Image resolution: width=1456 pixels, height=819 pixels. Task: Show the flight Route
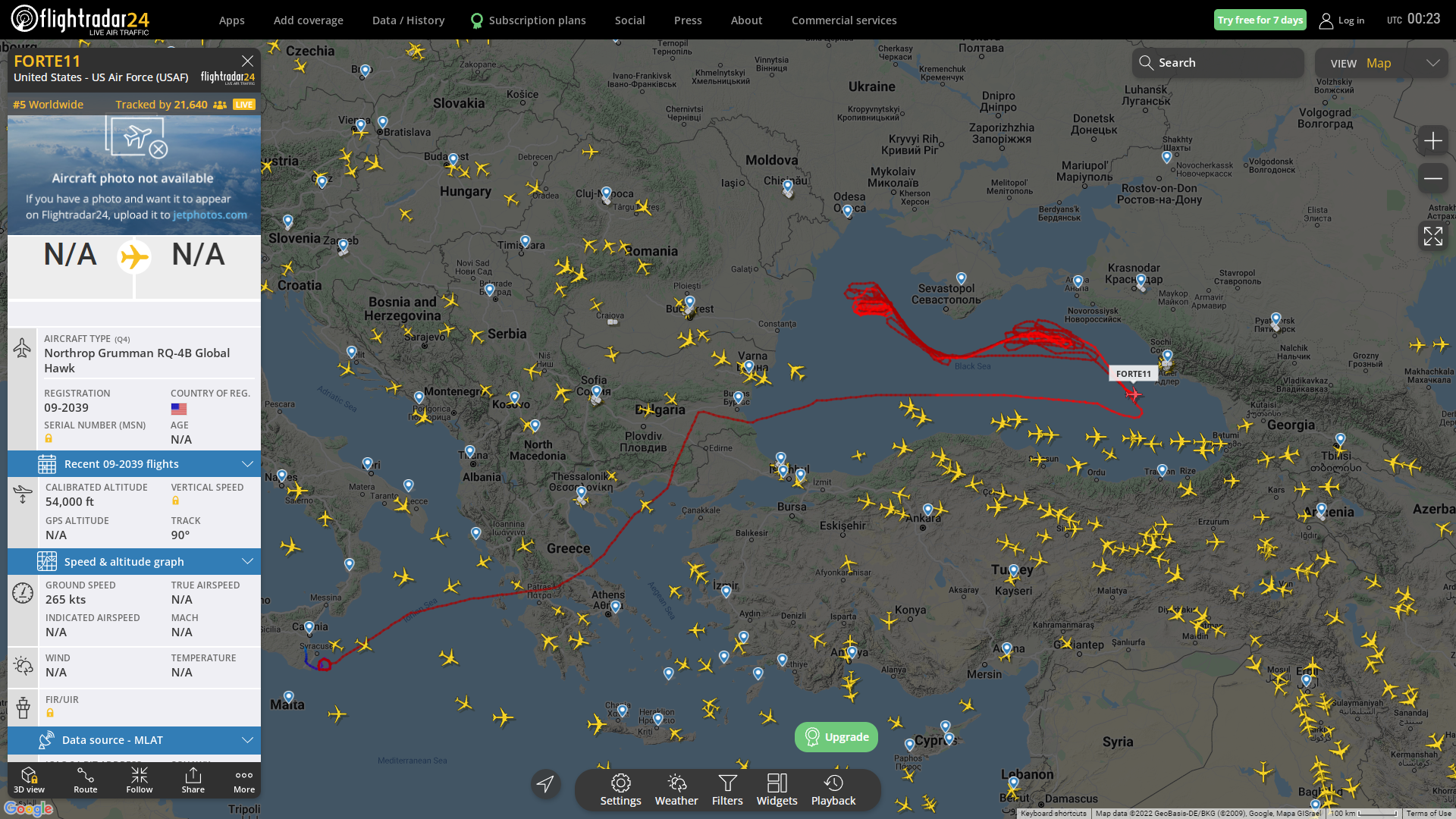click(86, 780)
